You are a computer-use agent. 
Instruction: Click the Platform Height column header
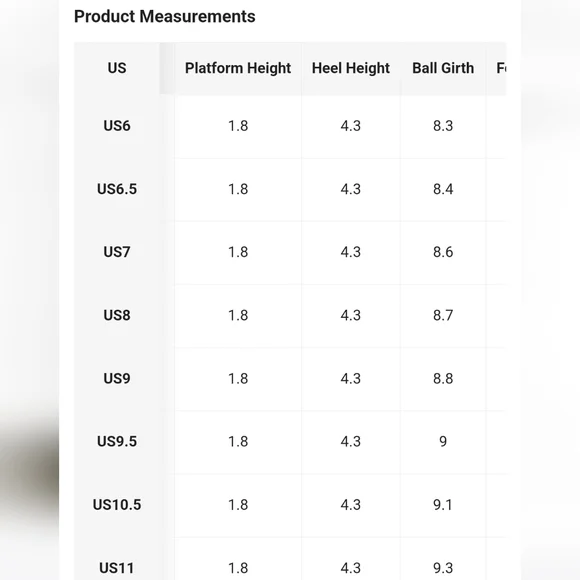[238, 68]
